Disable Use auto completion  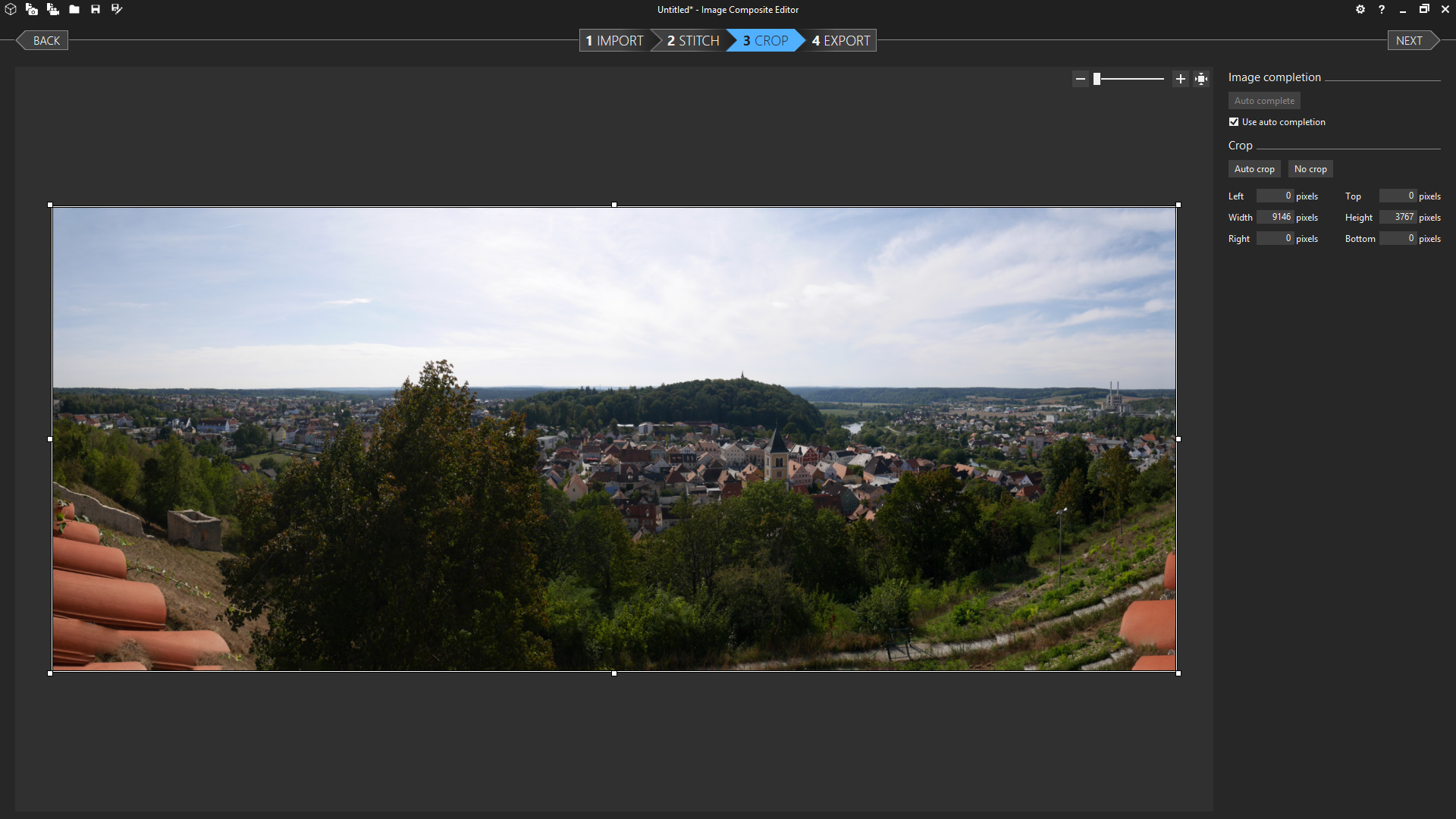1233,121
